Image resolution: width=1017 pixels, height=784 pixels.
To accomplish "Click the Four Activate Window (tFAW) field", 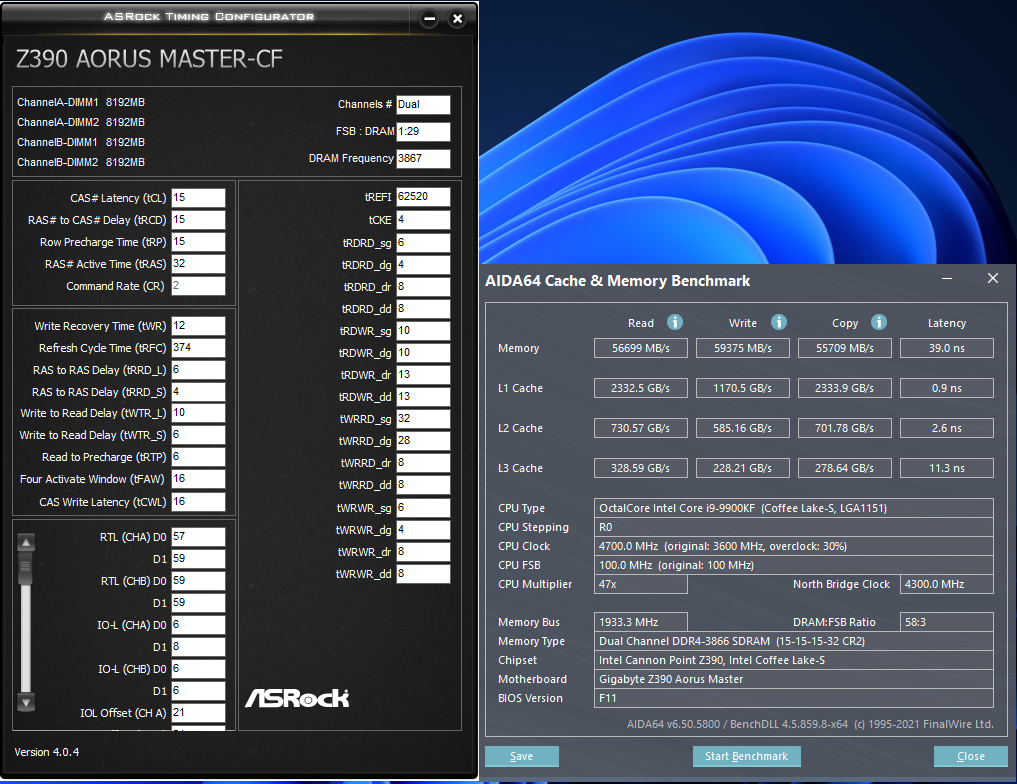I will pos(198,479).
